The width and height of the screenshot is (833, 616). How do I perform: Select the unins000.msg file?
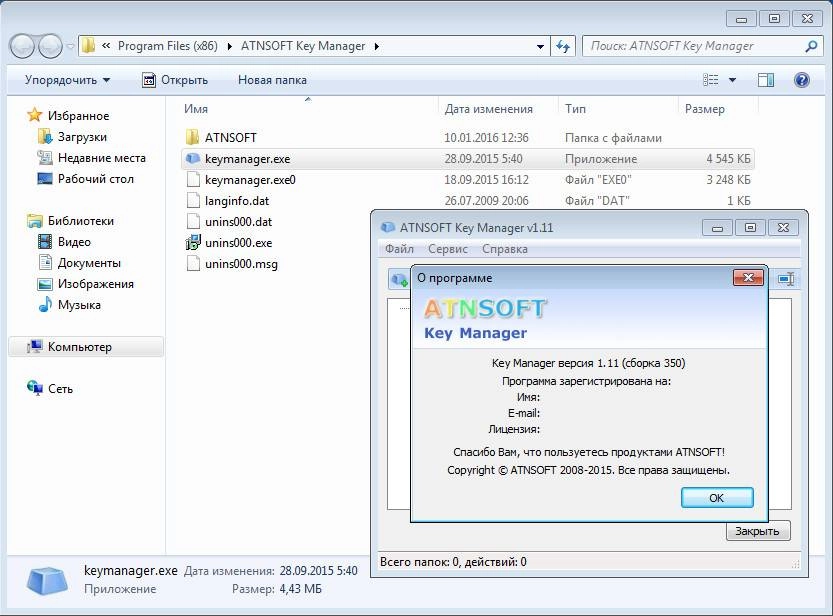point(241,264)
